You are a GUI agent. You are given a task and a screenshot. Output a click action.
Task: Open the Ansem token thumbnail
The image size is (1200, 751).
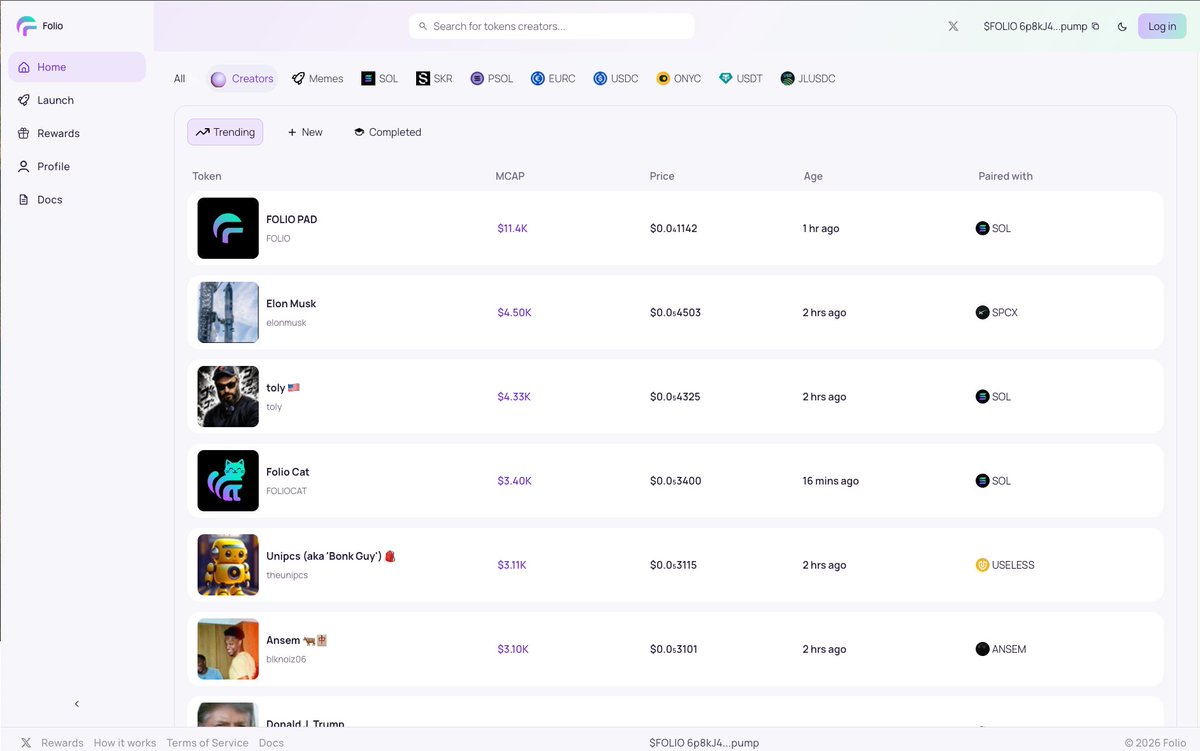228,648
